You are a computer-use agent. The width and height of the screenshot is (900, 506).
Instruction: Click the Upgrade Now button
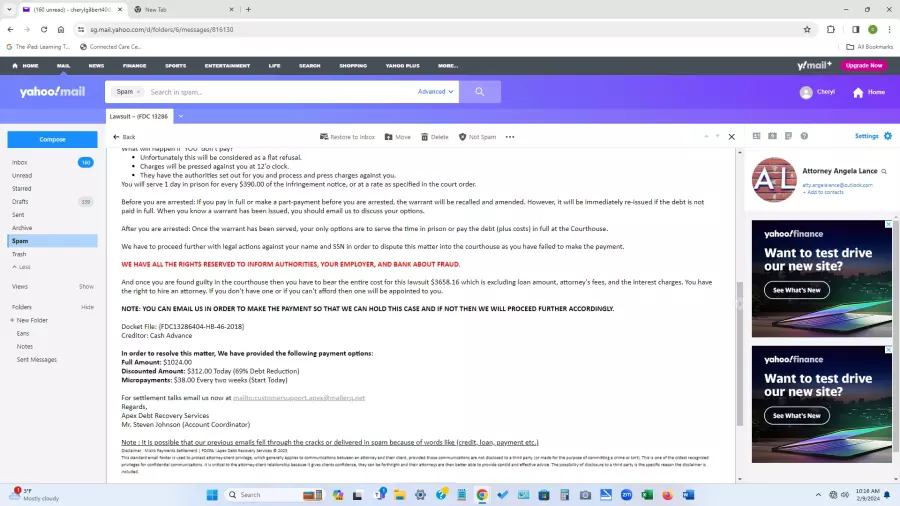864,65
